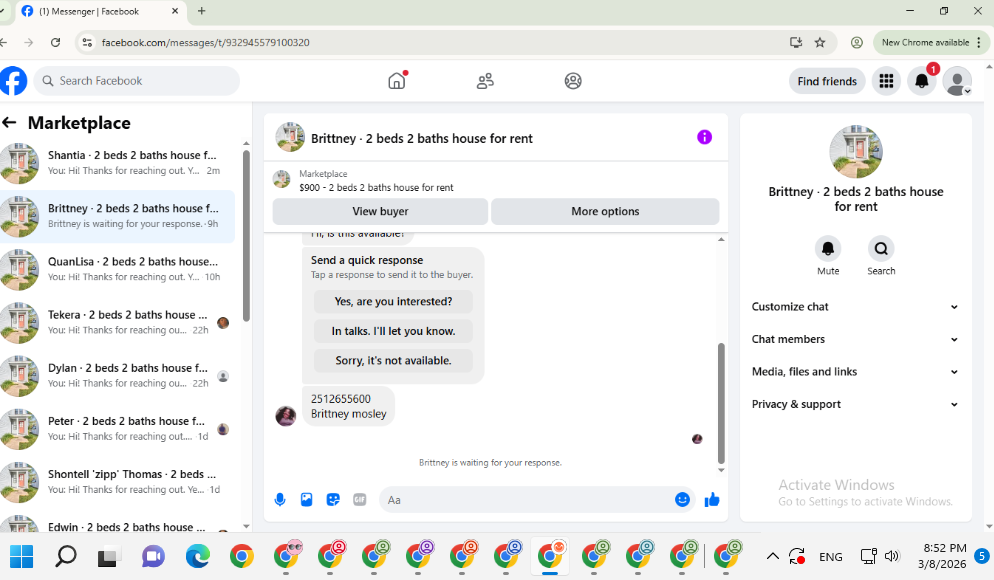Click the back arrow beside Marketplace
This screenshot has width=994, height=580.
[x=9, y=122]
